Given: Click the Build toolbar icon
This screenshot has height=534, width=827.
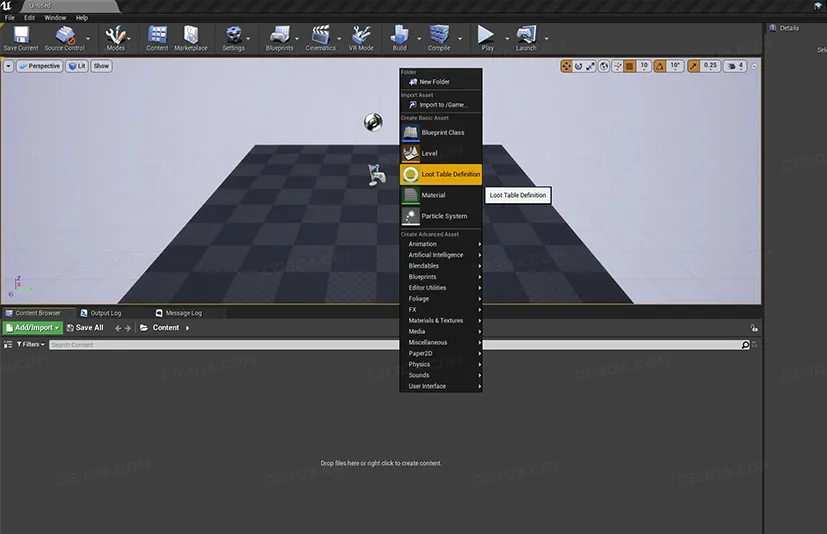Looking at the screenshot, I should point(399,38).
